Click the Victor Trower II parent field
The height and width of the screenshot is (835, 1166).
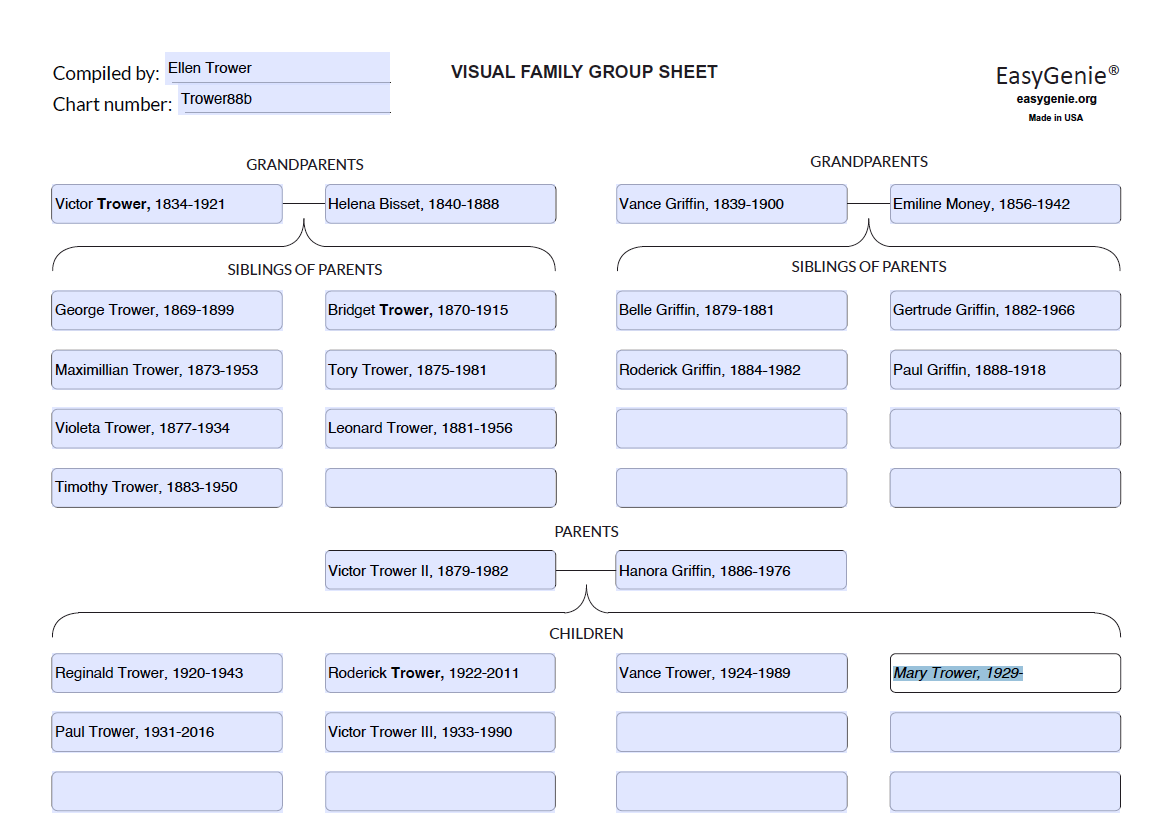(440, 571)
